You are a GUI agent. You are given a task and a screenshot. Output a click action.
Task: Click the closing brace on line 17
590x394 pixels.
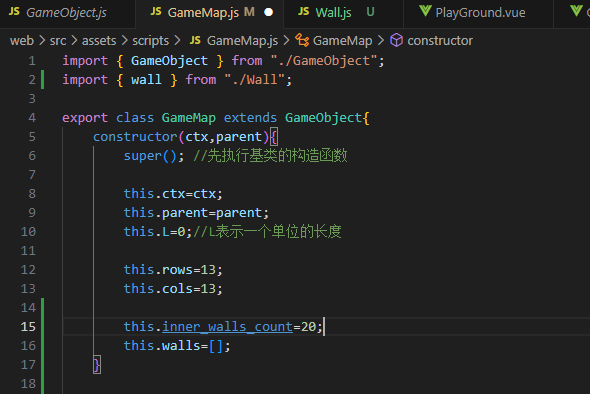click(x=97, y=365)
